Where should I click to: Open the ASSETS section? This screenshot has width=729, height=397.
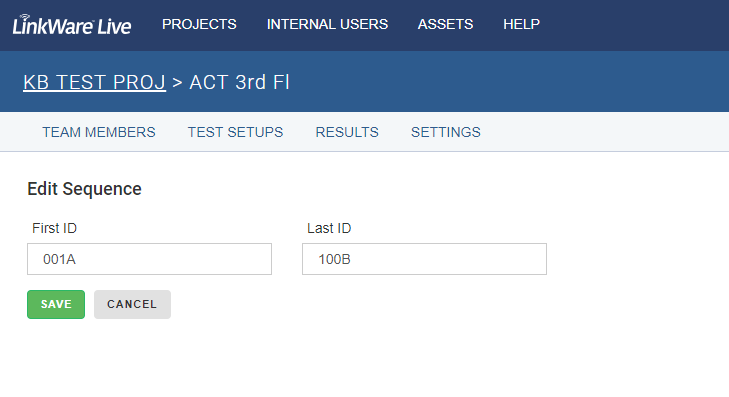445,24
